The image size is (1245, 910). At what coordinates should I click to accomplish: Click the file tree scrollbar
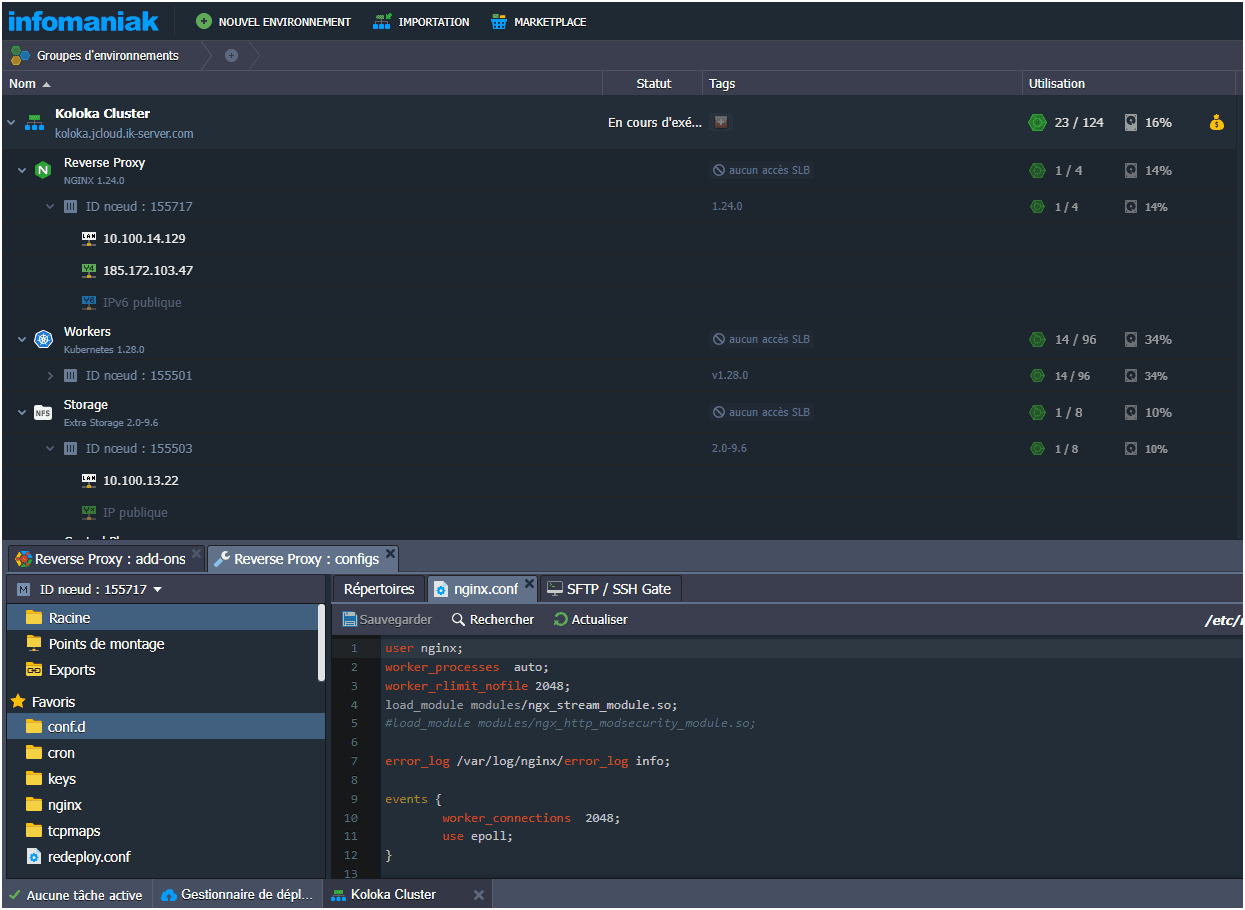pos(322,642)
